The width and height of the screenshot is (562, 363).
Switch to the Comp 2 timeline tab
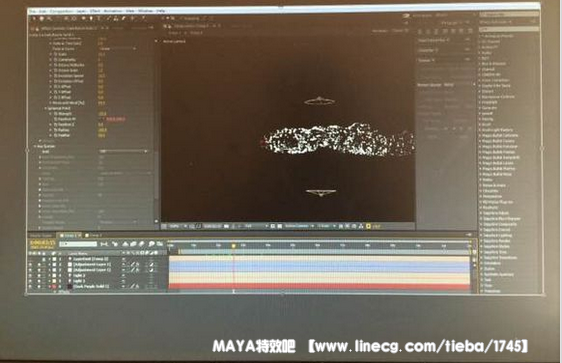(x=95, y=235)
